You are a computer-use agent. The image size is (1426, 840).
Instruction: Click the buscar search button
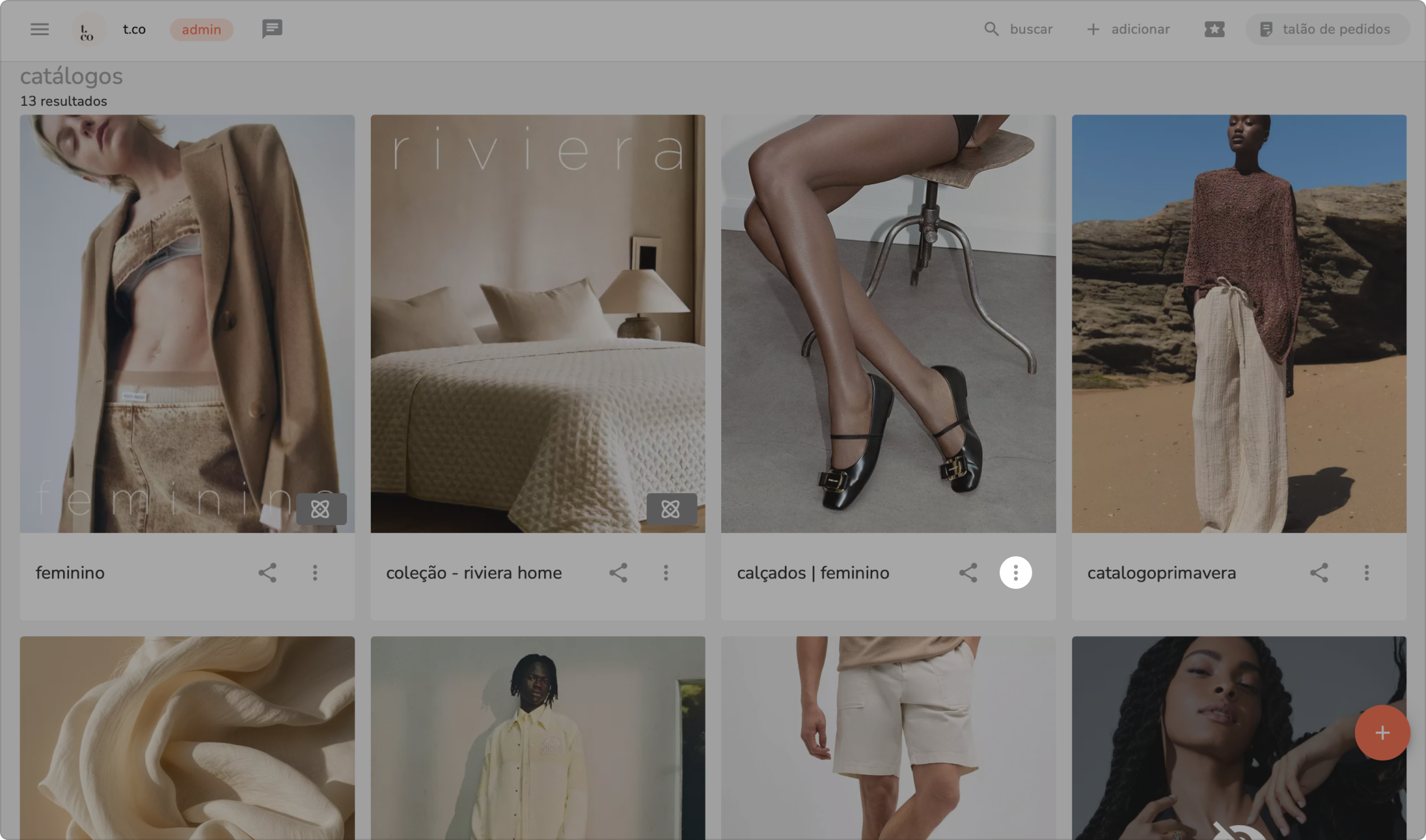coord(1018,29)
